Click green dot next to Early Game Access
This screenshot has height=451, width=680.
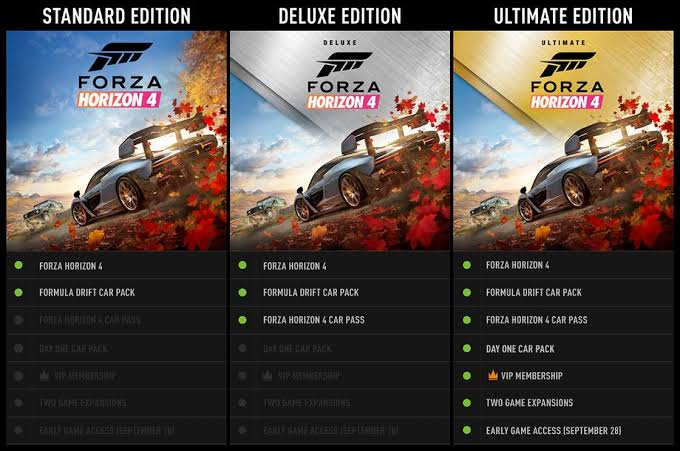(467, 430)
